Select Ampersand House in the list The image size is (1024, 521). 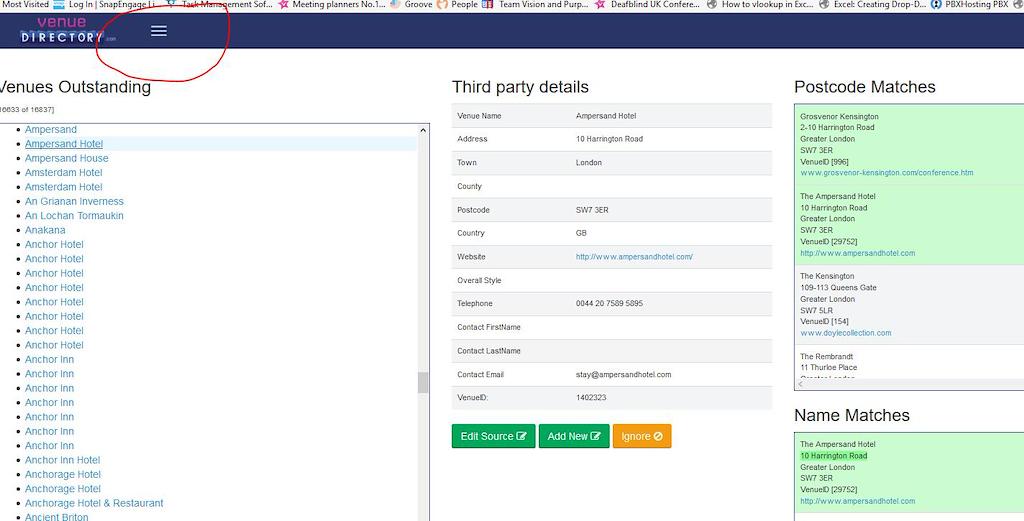[x=67, y=158]
